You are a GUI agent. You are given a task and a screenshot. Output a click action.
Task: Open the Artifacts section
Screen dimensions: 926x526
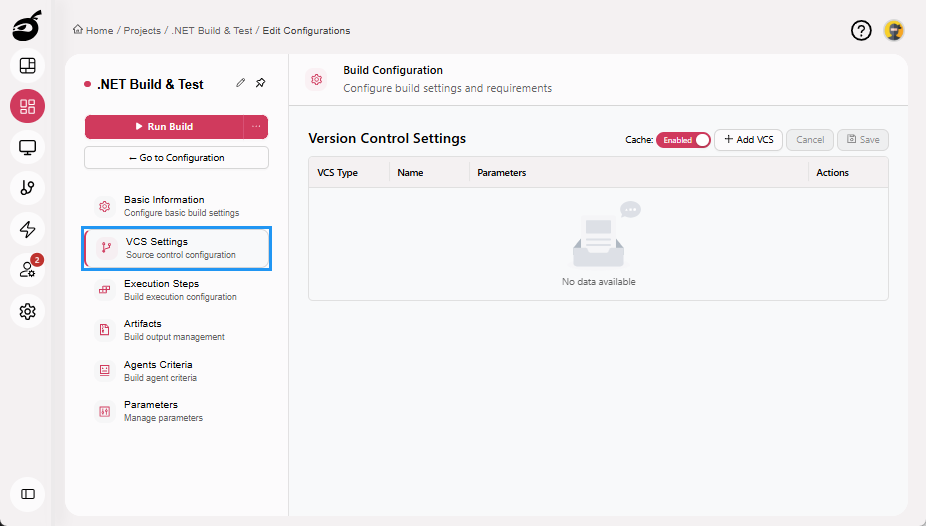[x=177, y=330]
